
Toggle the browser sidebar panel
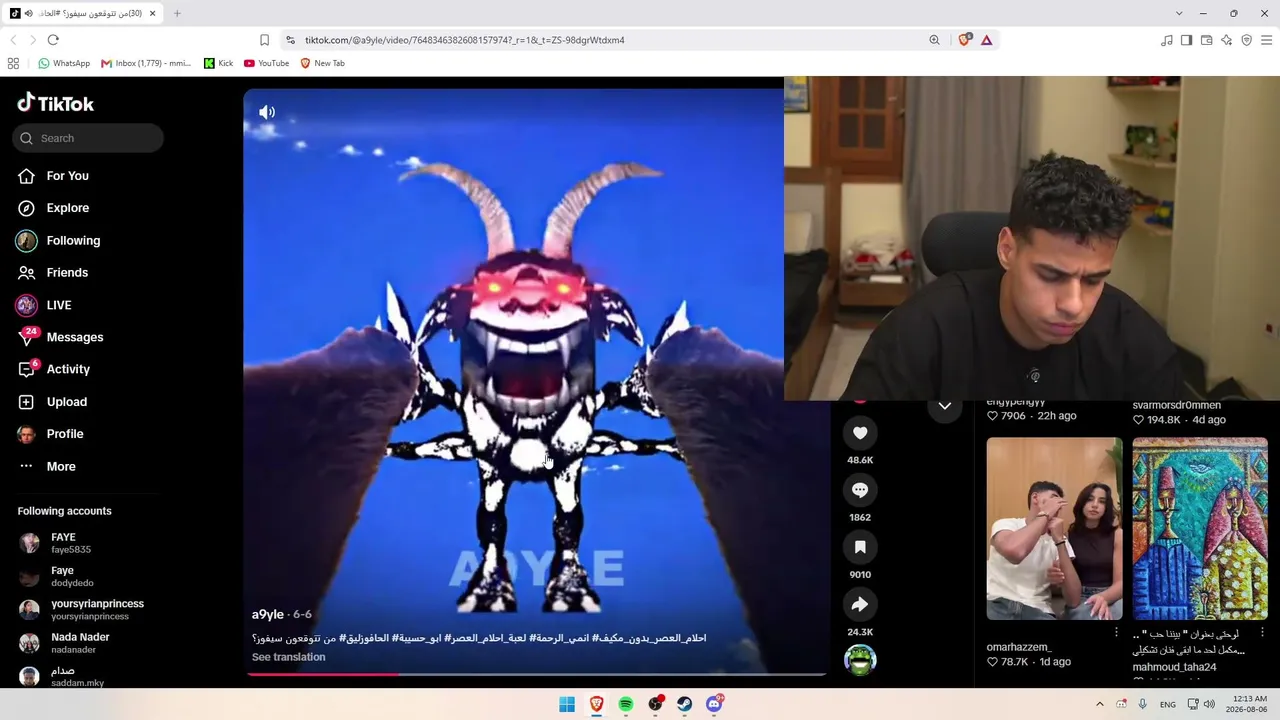pyautogui.click(x=1186, y=40)
